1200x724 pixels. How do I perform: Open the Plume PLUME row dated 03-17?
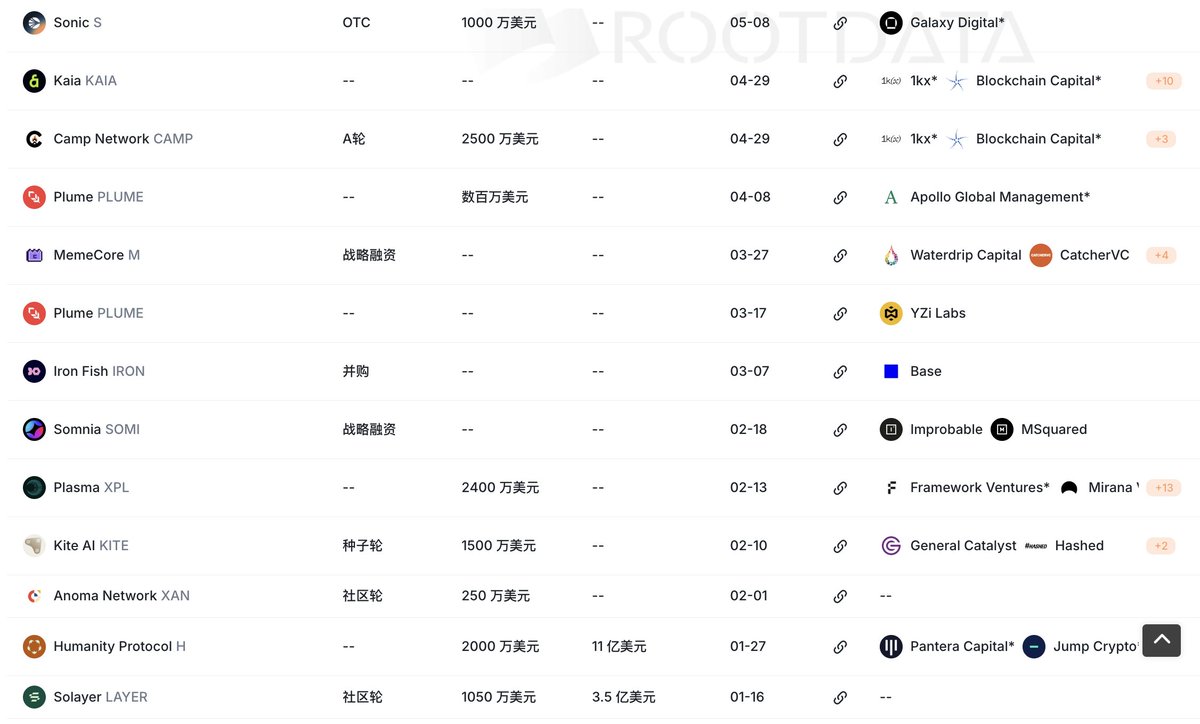(x=98, y=313)
